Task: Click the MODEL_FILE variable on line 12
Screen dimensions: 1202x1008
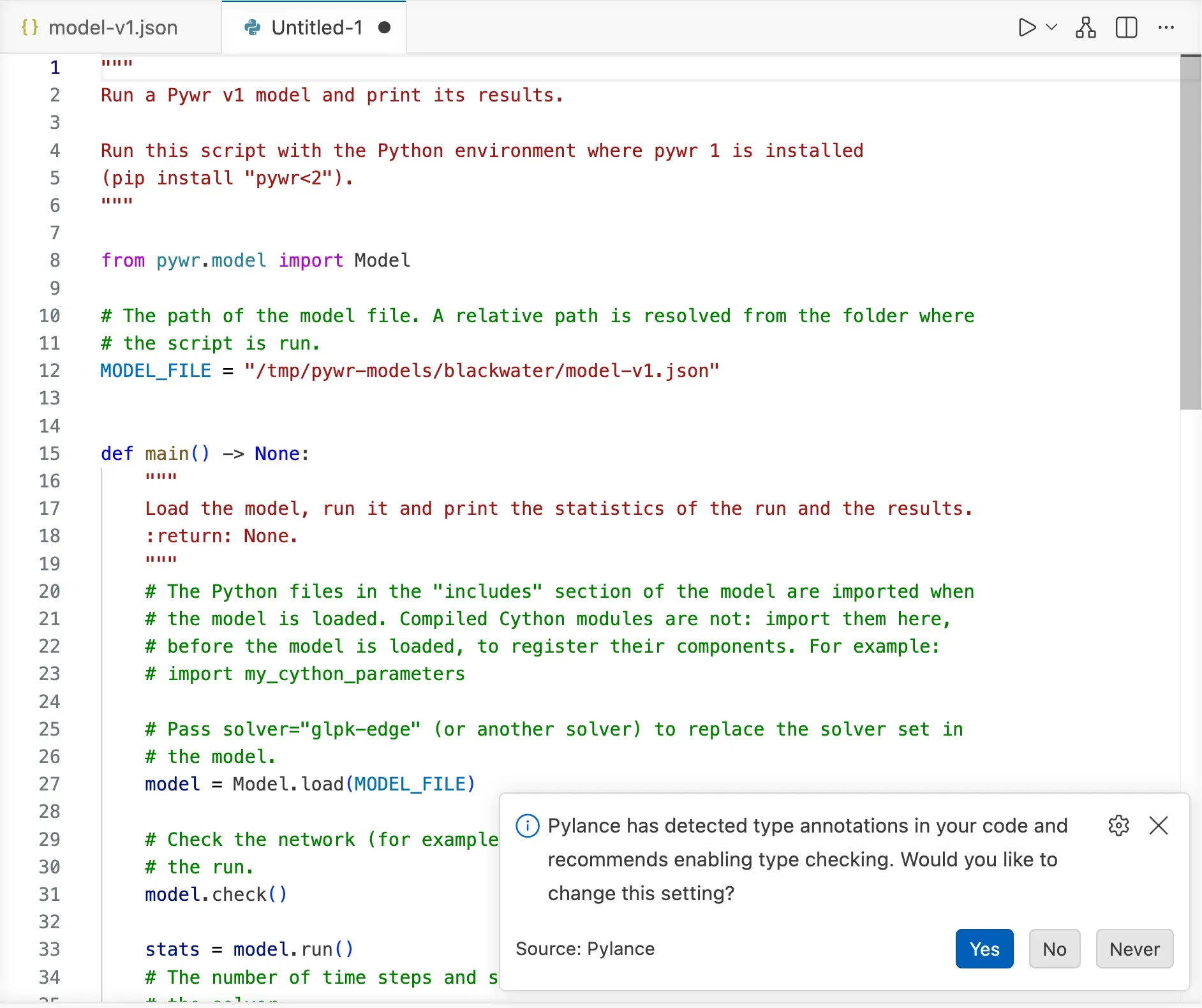Action: coord(156,371)
